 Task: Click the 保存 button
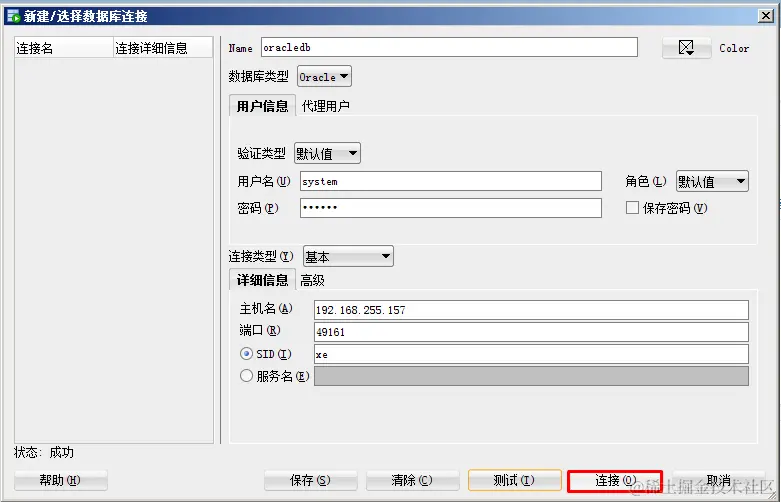[310, 480]
